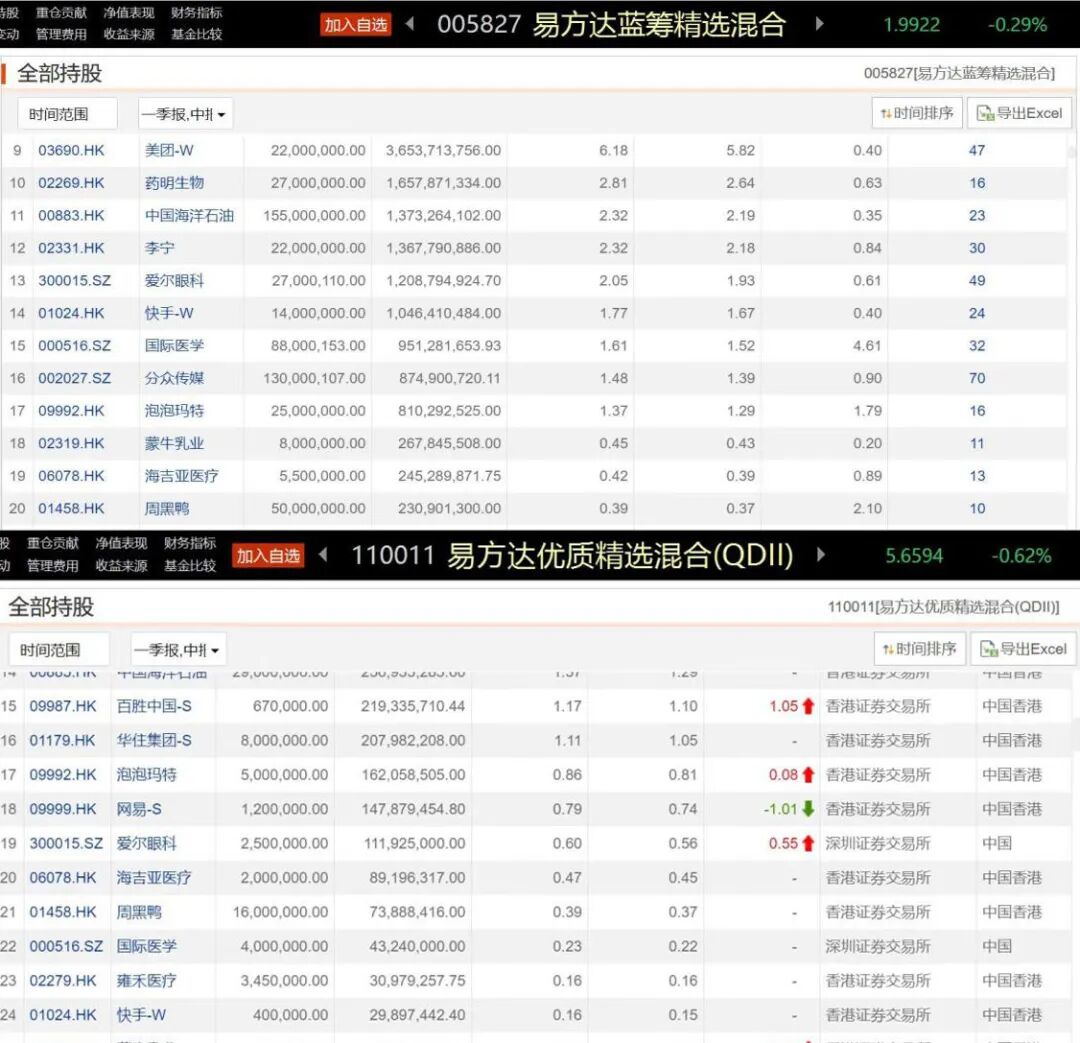Open 爱尔眼科 name in top table row 13
This screenshot has width=1080, height=1043.
coord(174,280)
